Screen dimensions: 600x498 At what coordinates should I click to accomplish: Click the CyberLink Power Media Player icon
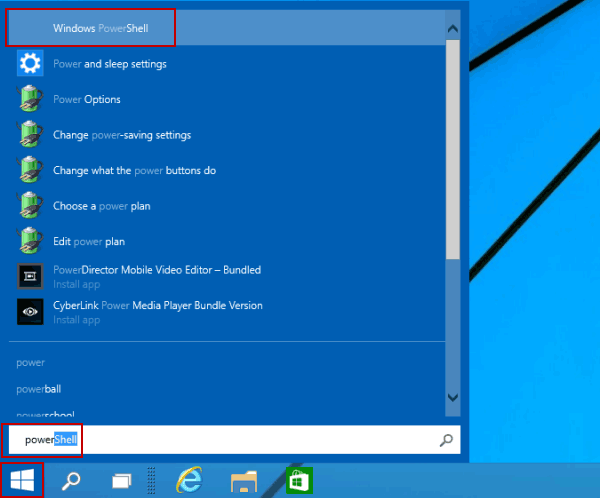click(x=30, y=312)
